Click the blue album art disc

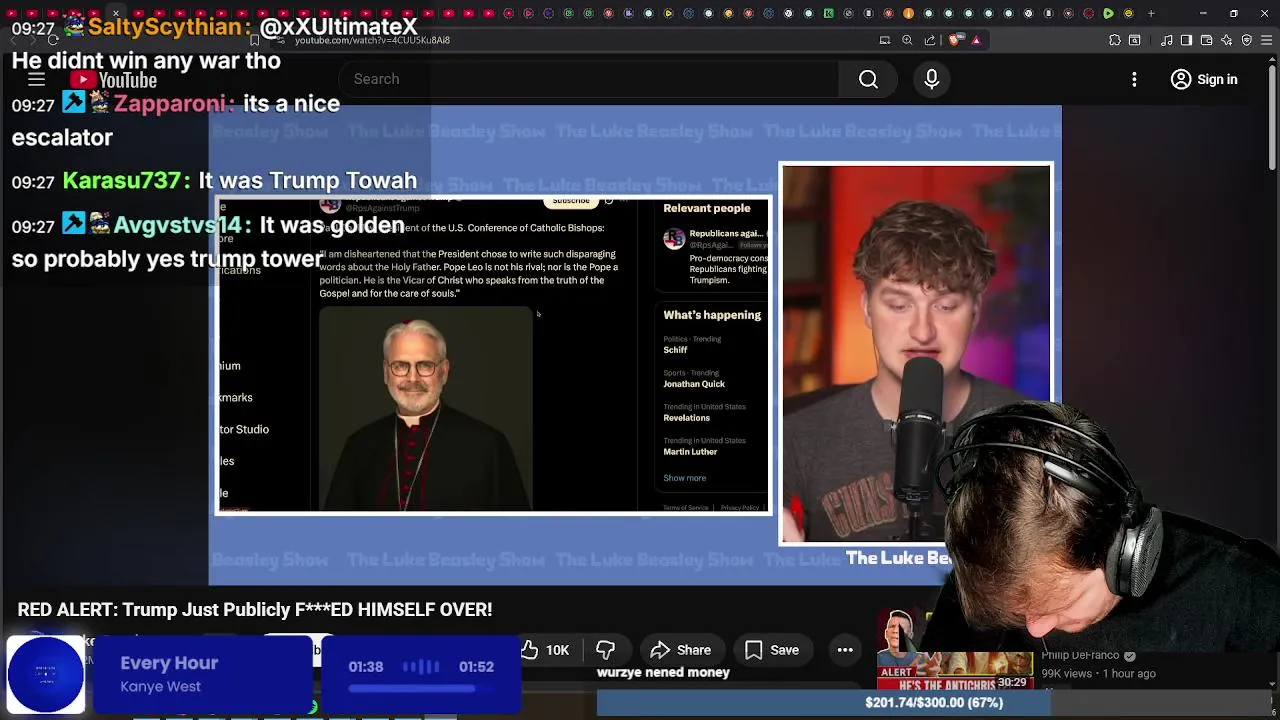pyautogui.click(x=46, y=675)
